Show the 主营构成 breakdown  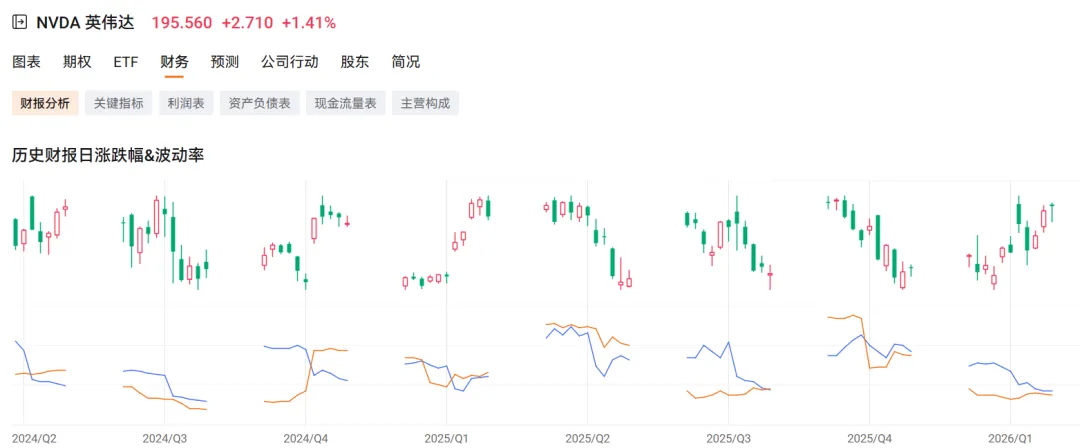[x=425, y=103]
